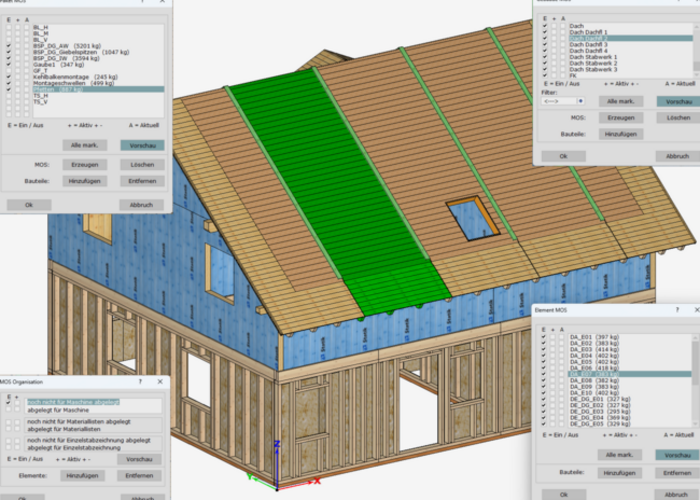
Task: Select 'GF_T' list row
Action: coord(98,71)
